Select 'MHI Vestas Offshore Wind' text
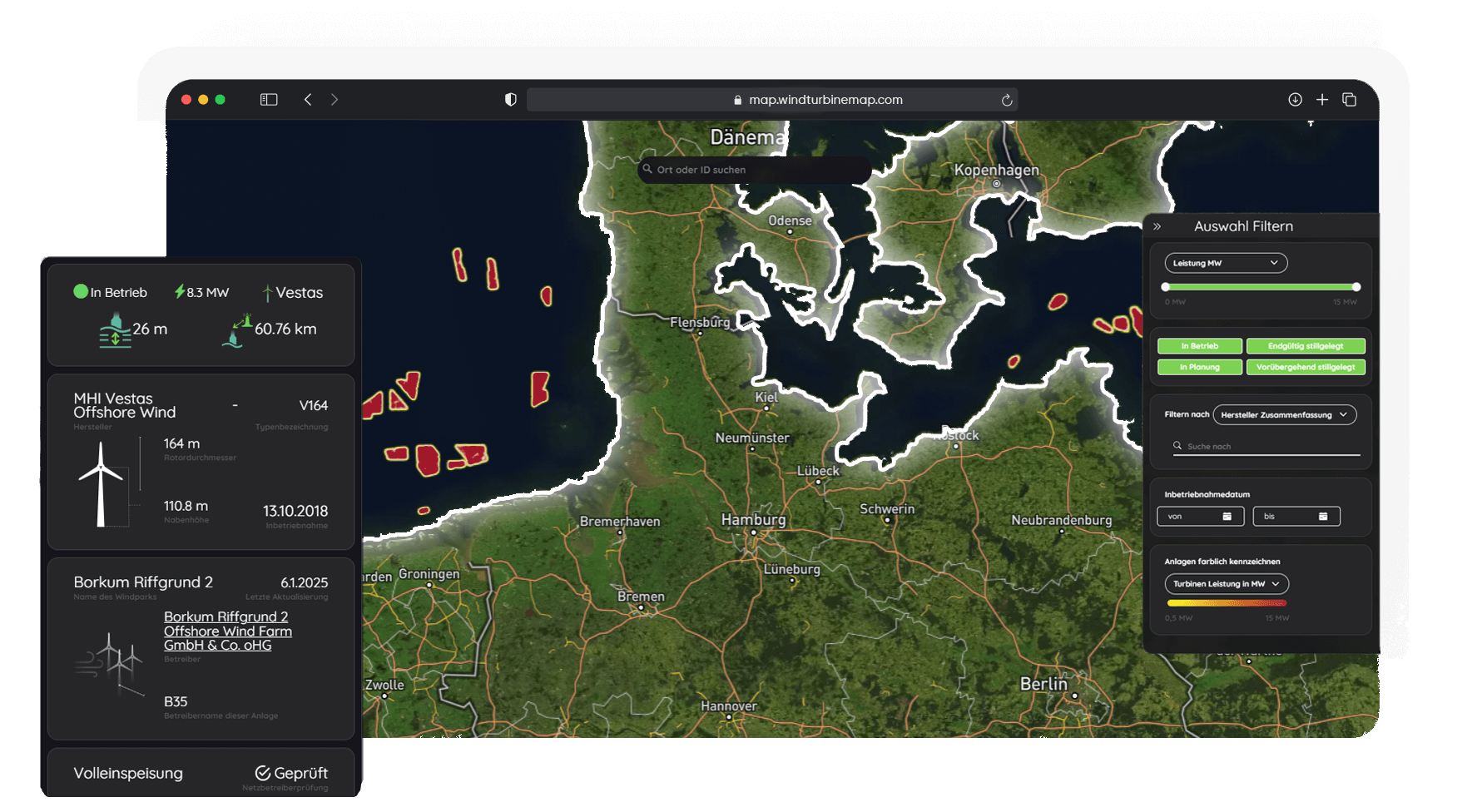 [125, 405]
